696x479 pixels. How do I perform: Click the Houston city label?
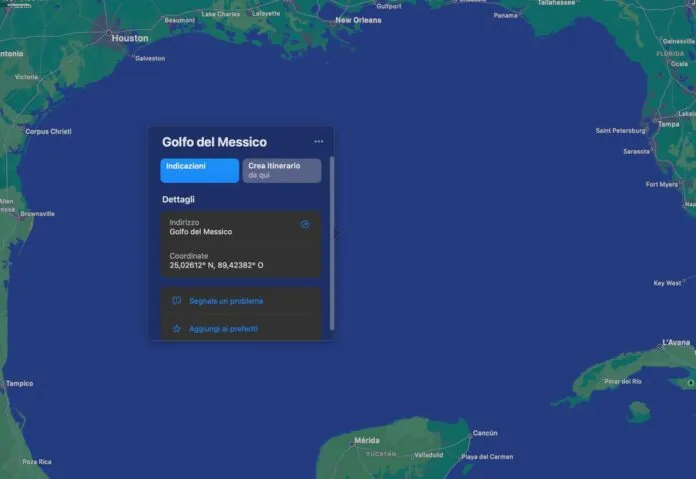[x=130, y=38]
